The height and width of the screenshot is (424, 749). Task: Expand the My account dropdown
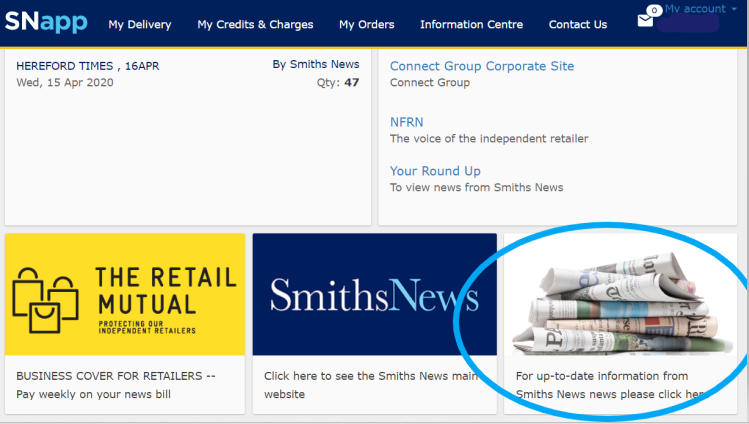[700, 9]
